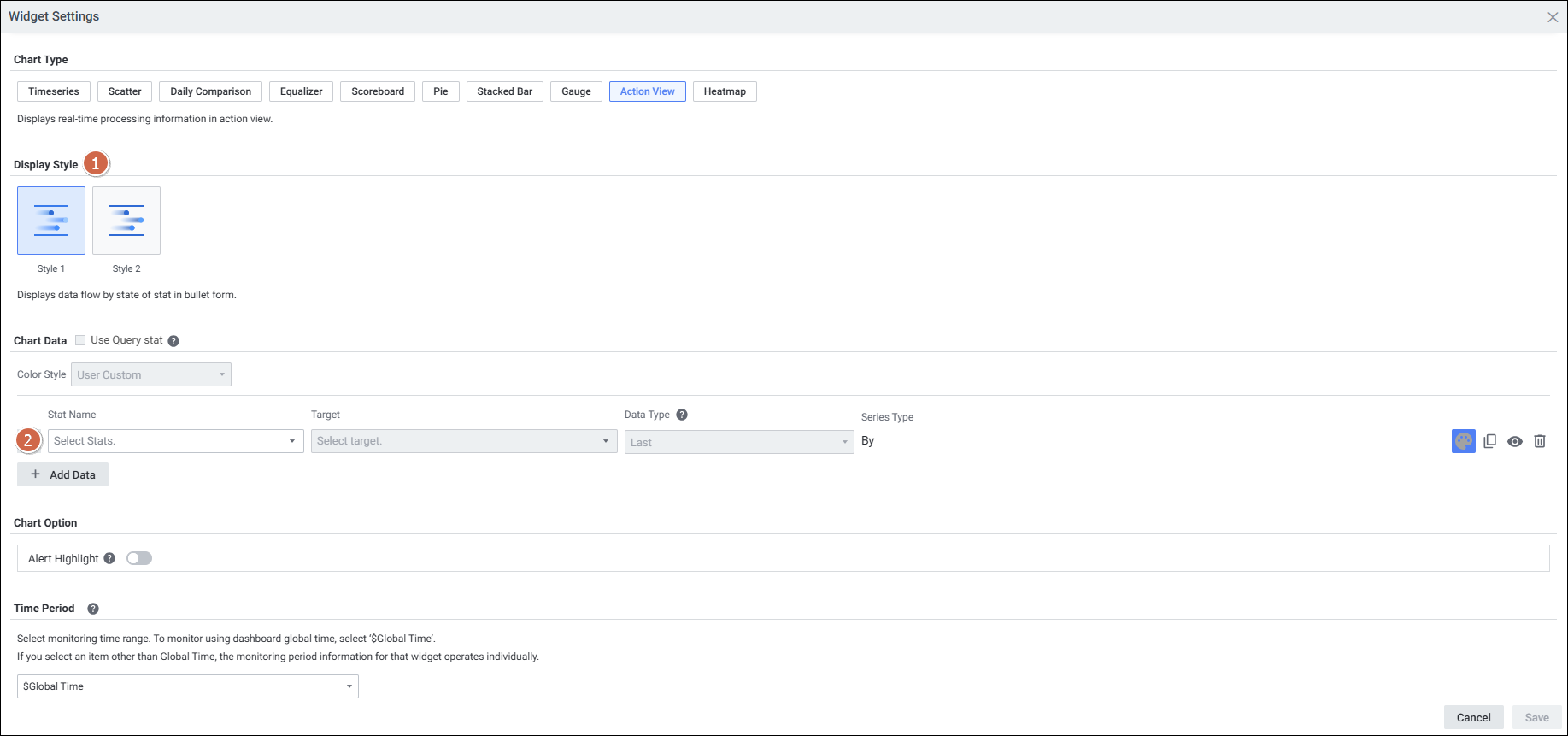Select the Style 1 display thumbnail
The image size is (1568, 736).
(51, 221)
